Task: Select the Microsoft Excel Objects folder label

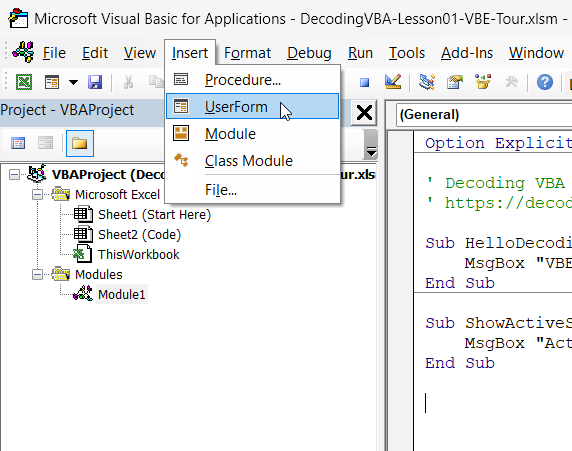Action: (x=117, y=194)
